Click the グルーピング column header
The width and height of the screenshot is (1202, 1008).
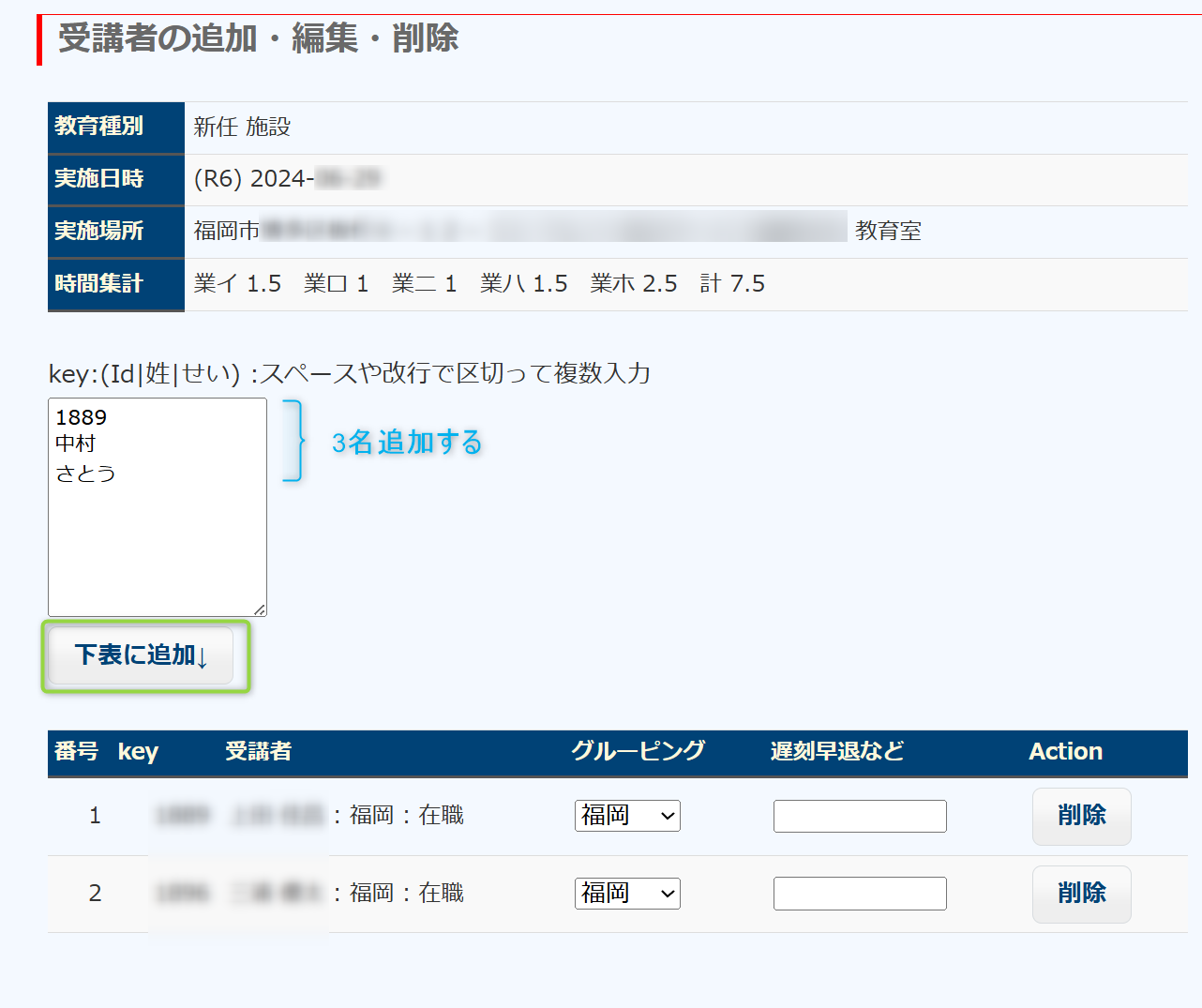(x=638, y=752)
